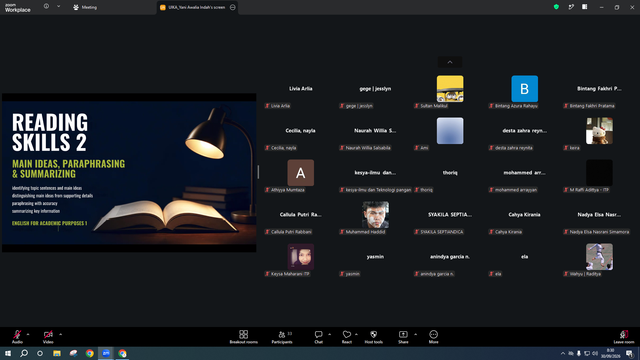The width and height of the screenshot is (640, 360).
Task: Select Bintang Azura Rahayu's B avatar
Action: point(524,89)
